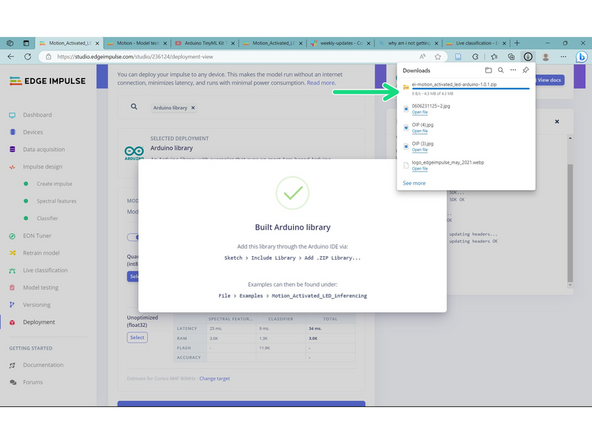Switch to the Live classification tab
This screenshot has height=444, width=592.
pyautogui.click(x=476, y=43)
